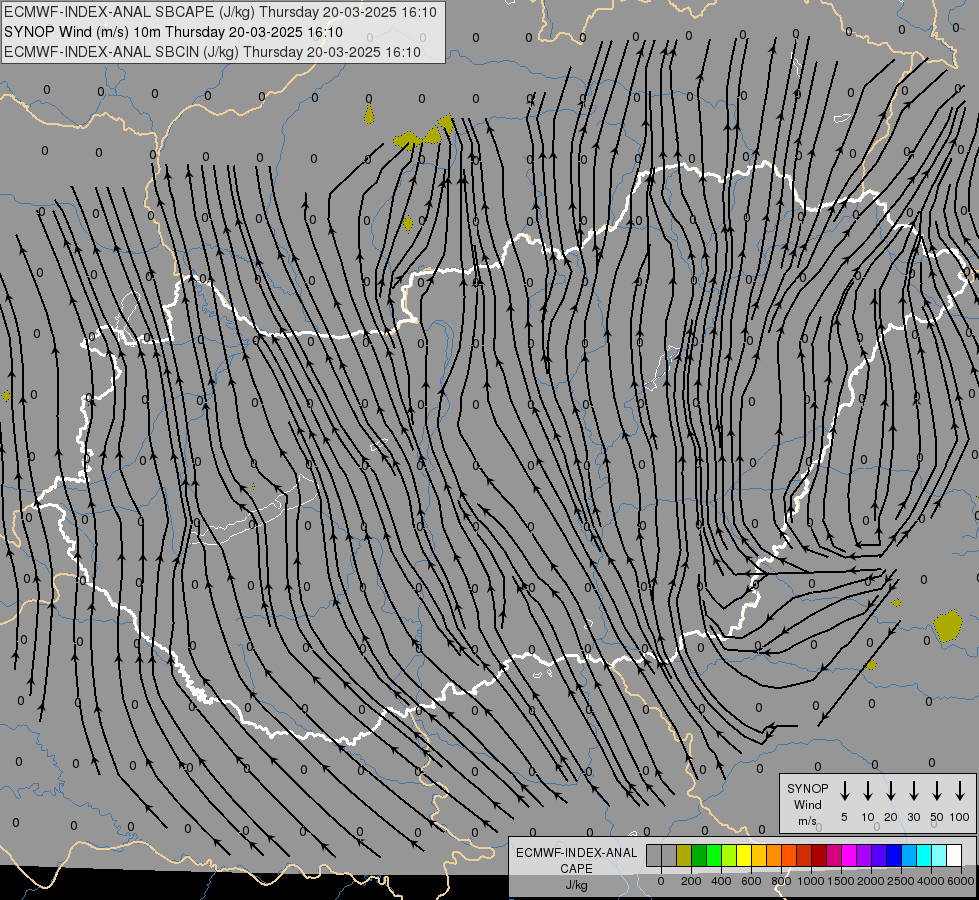Image resolution: width=979 pixels, height=900 pixels.
Task: Click the '100' speed label in wind legend
Action: pos(960,817)
